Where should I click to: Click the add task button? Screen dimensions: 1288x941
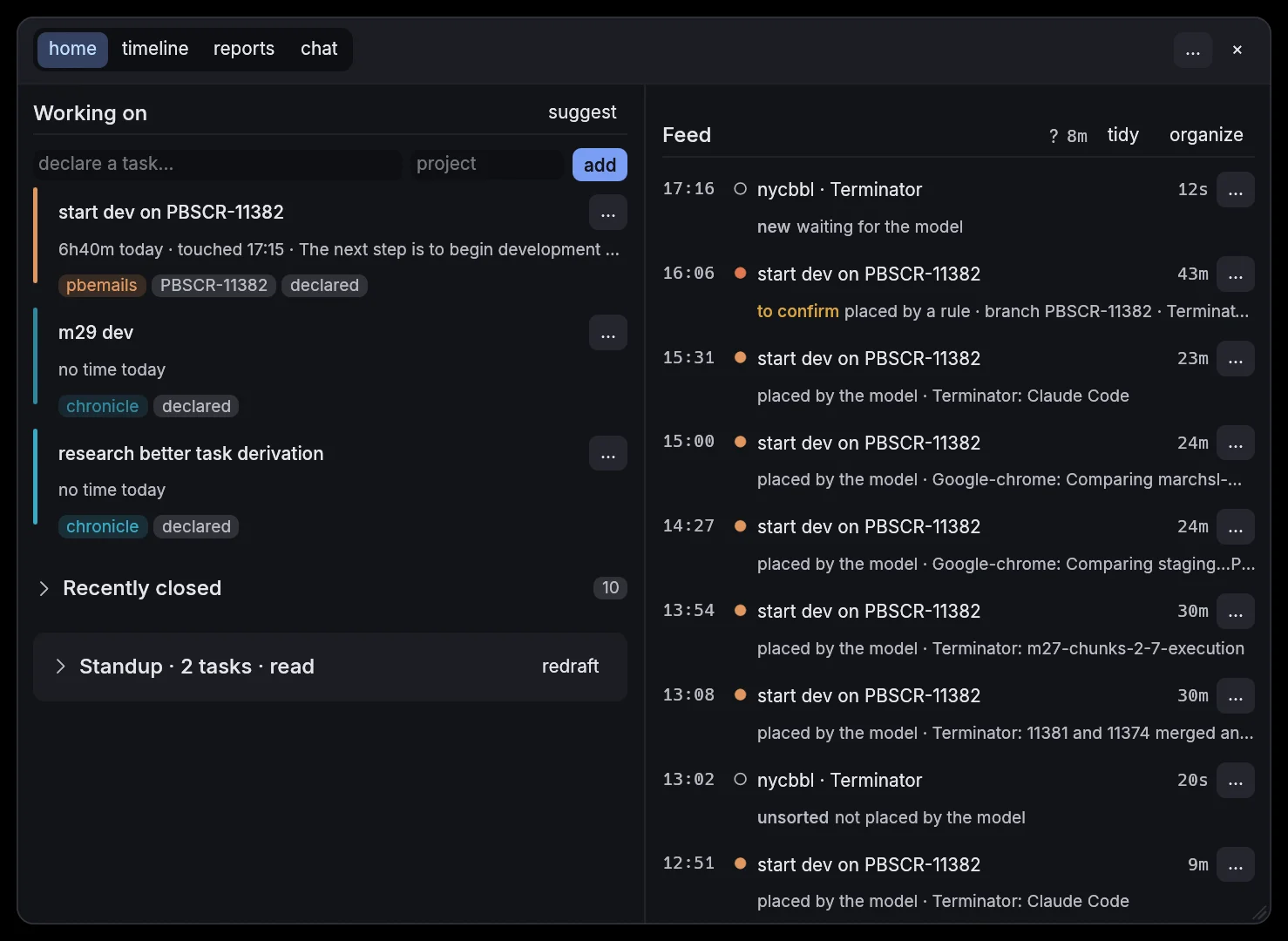(600, 165)
